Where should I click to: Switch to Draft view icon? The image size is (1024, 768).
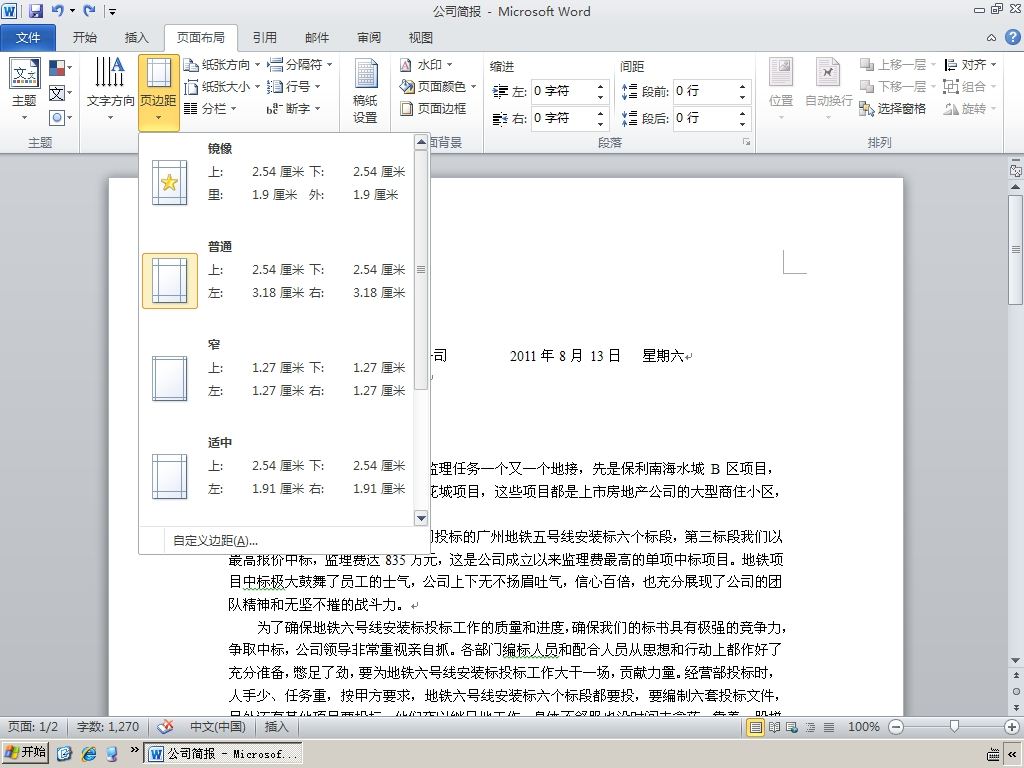click(x=829, y=727)
